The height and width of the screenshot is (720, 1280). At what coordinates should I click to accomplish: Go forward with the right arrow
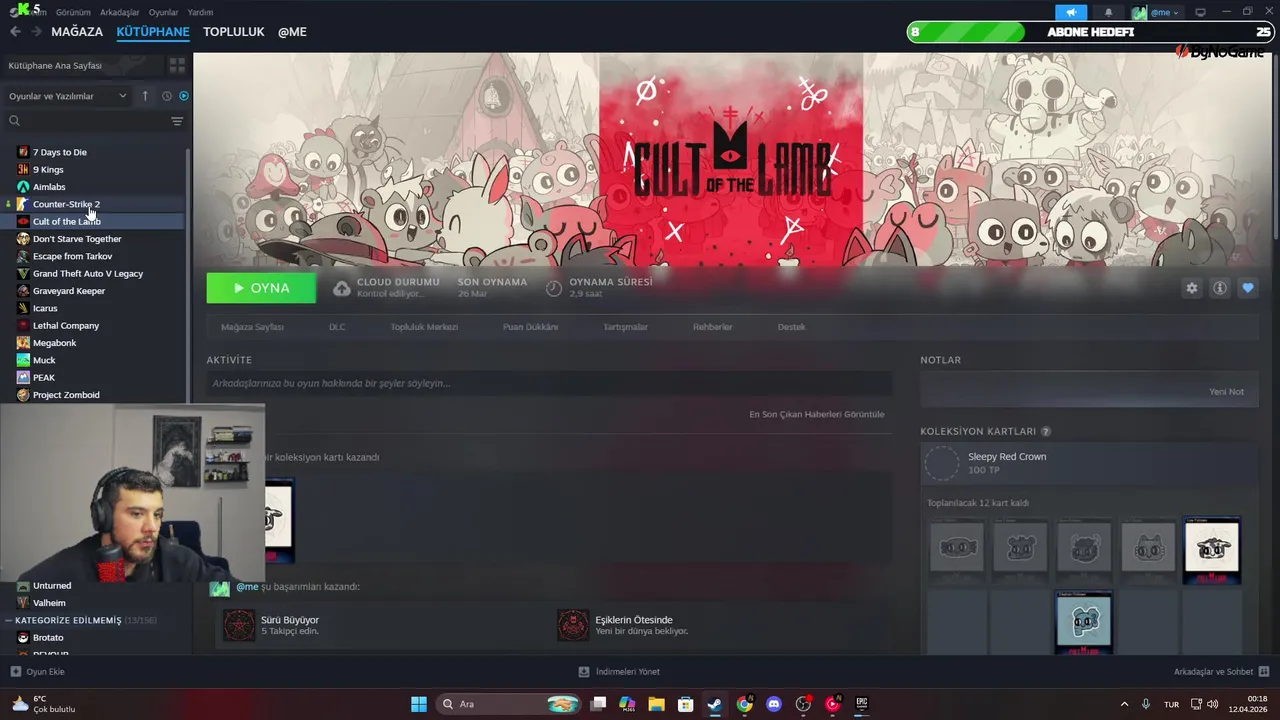36,32
